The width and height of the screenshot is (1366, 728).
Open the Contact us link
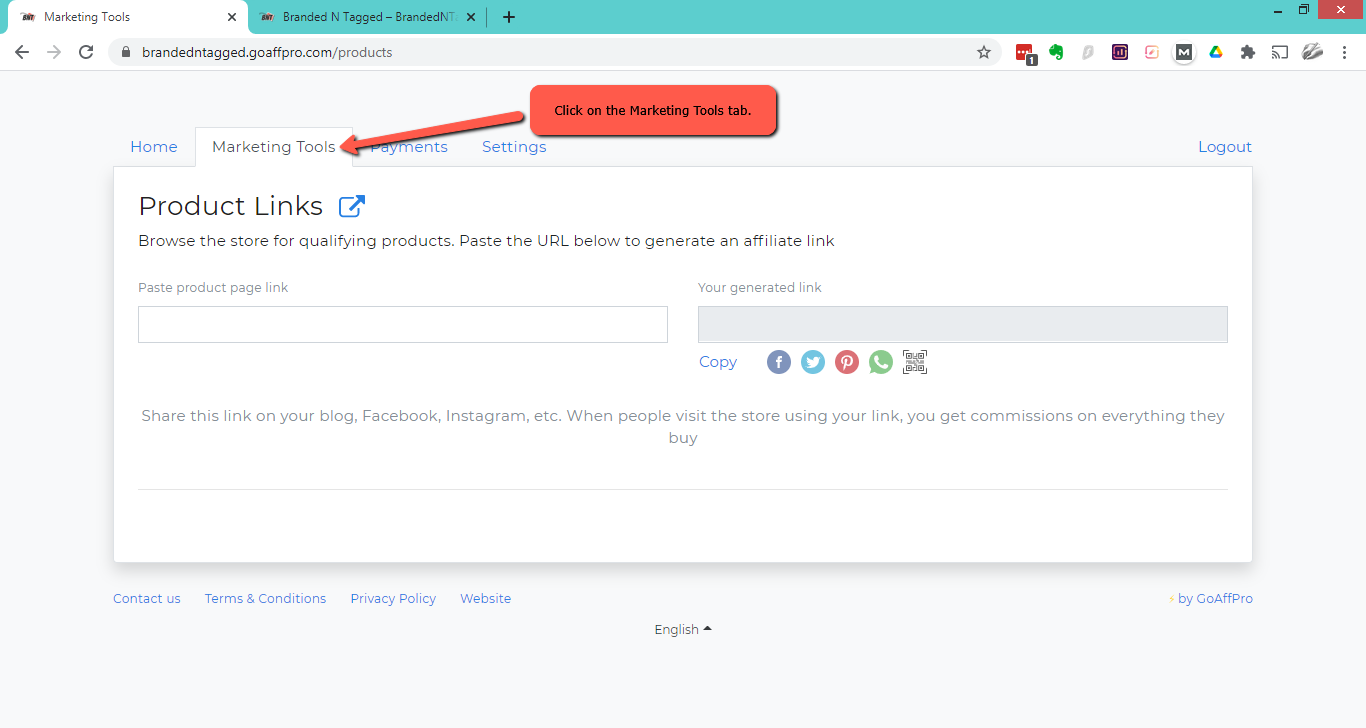click(x=147, y=599)
